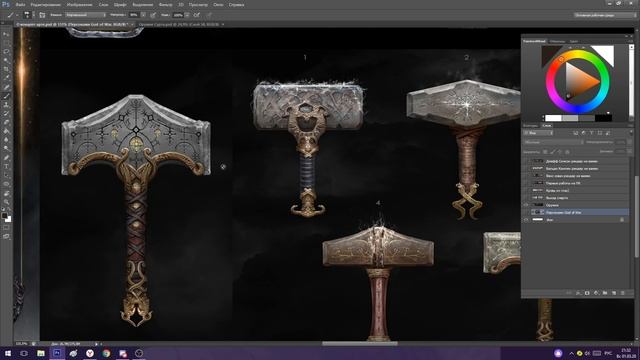This screenshot has width=640, height=360.
Task: Switch to the second open document tab
Action: click(179, 24)
